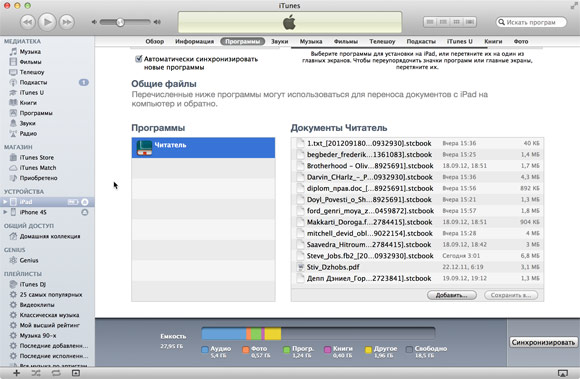Open iTunes DJ playlist
580x379 pixels.
(33, 284)
